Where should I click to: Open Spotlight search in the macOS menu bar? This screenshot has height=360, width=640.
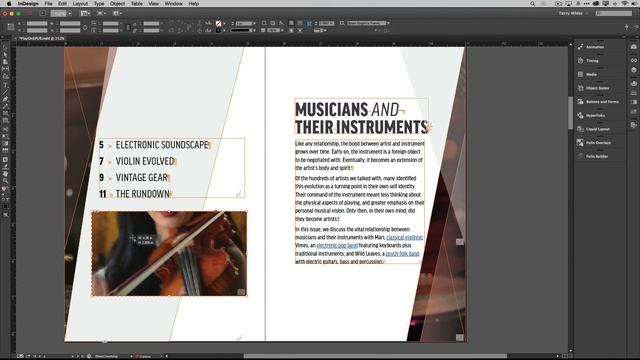tap(533, 4)
